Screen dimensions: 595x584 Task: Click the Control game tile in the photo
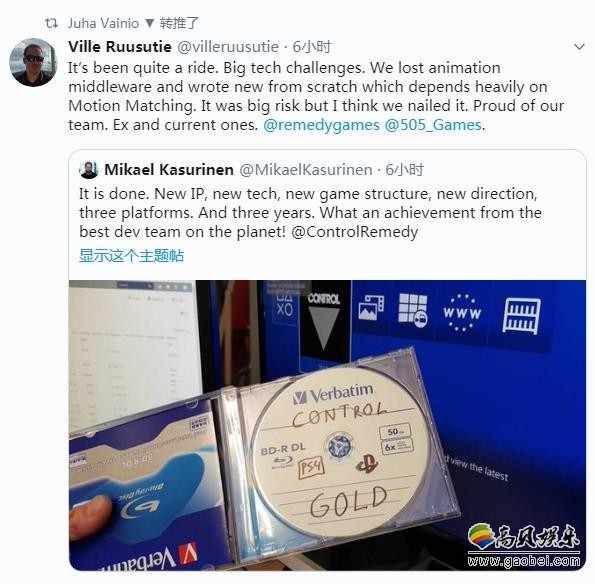(x=324, y=323)
